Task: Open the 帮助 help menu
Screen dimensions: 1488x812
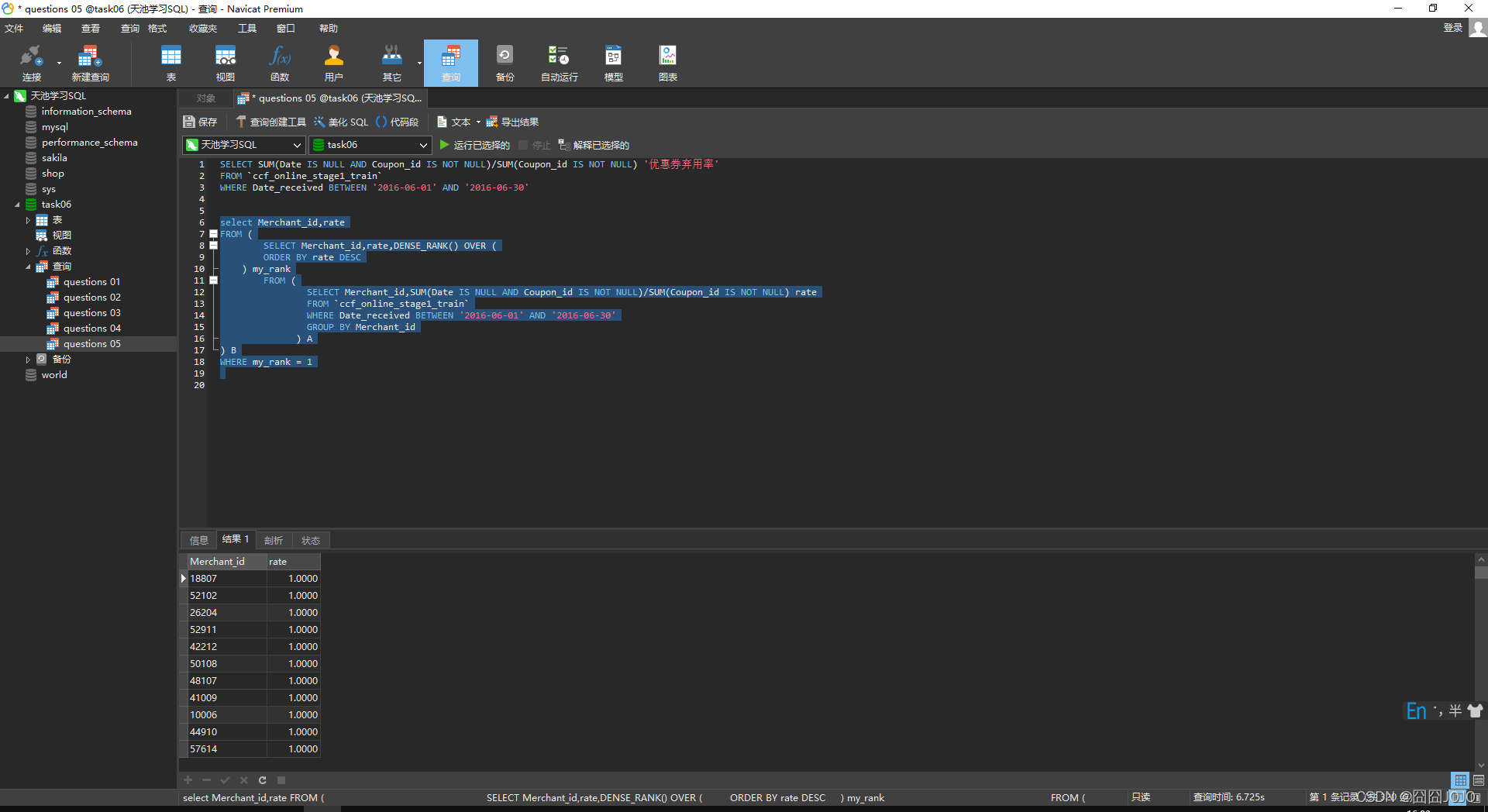Action: pos(329,29)
